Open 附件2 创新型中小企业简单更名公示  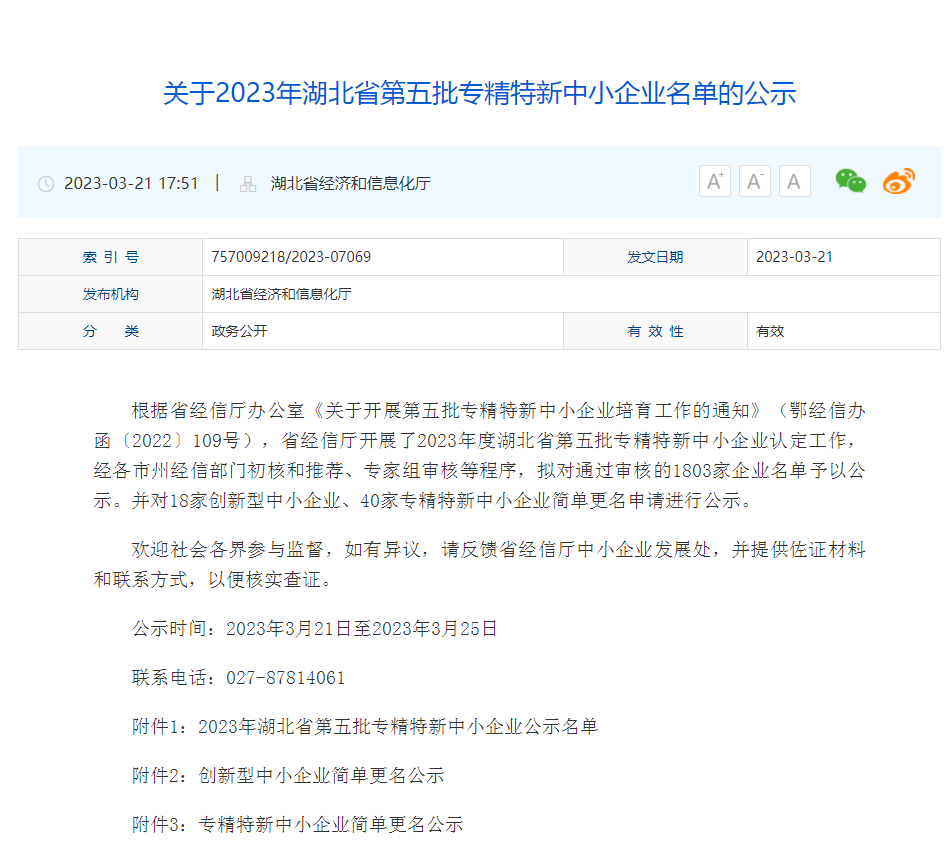click(320, 775)
